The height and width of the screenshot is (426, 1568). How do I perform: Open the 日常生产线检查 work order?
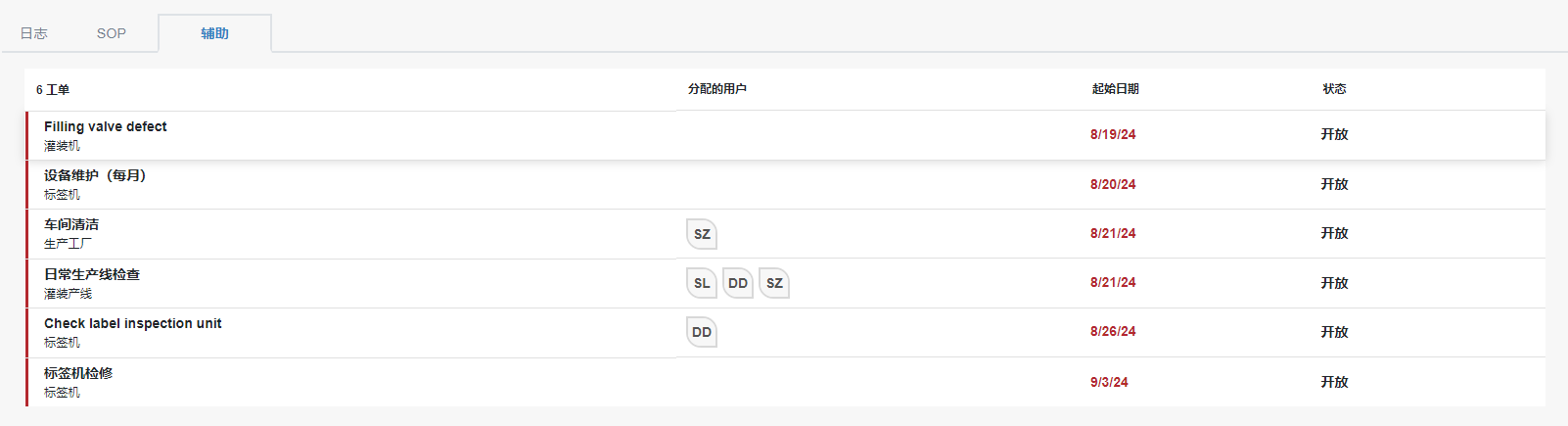(x=92, y=274)
